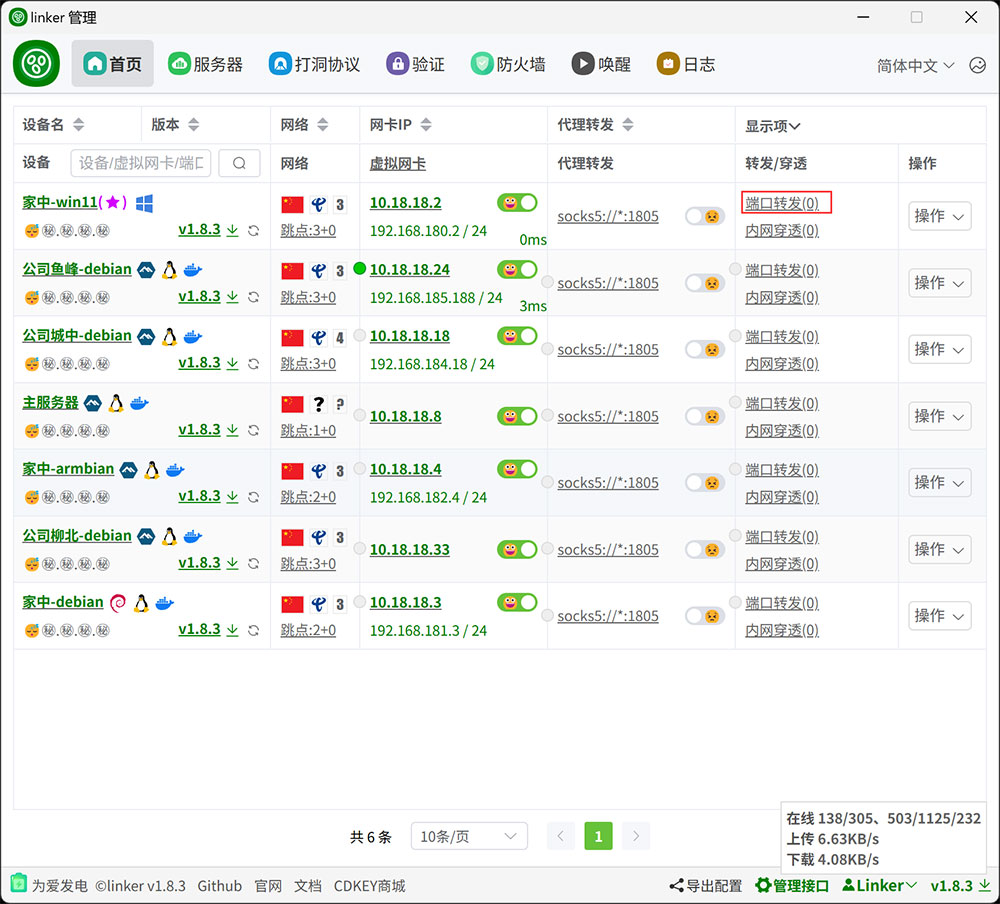
Task: Click the smiley face icon in the title bar
Action: point(977,65)
